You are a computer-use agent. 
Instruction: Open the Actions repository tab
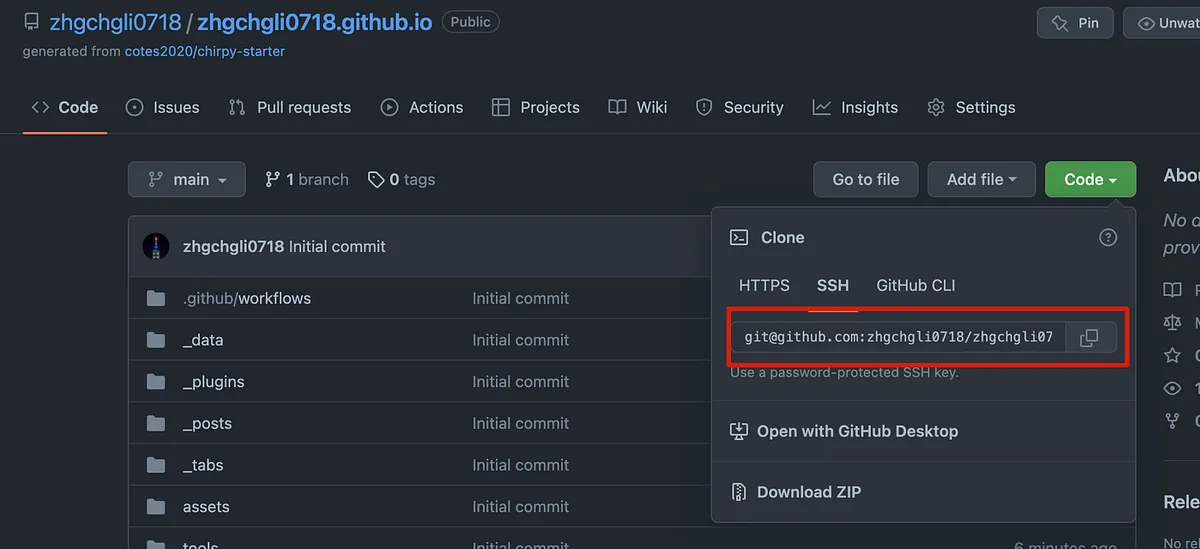pos(422,107)
